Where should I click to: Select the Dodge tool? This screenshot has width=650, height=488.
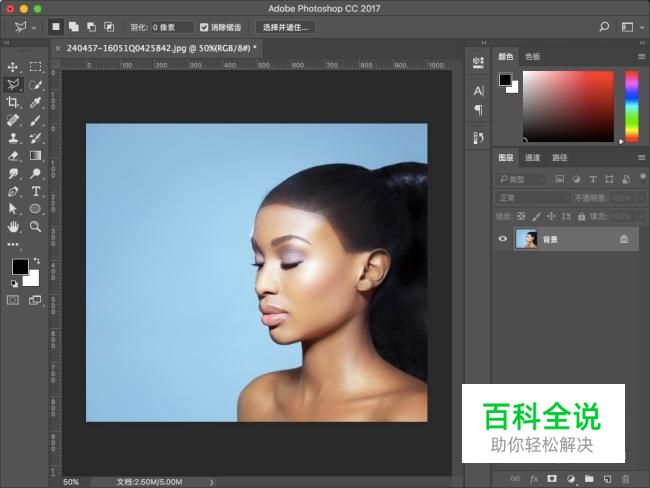pos(35,173)
